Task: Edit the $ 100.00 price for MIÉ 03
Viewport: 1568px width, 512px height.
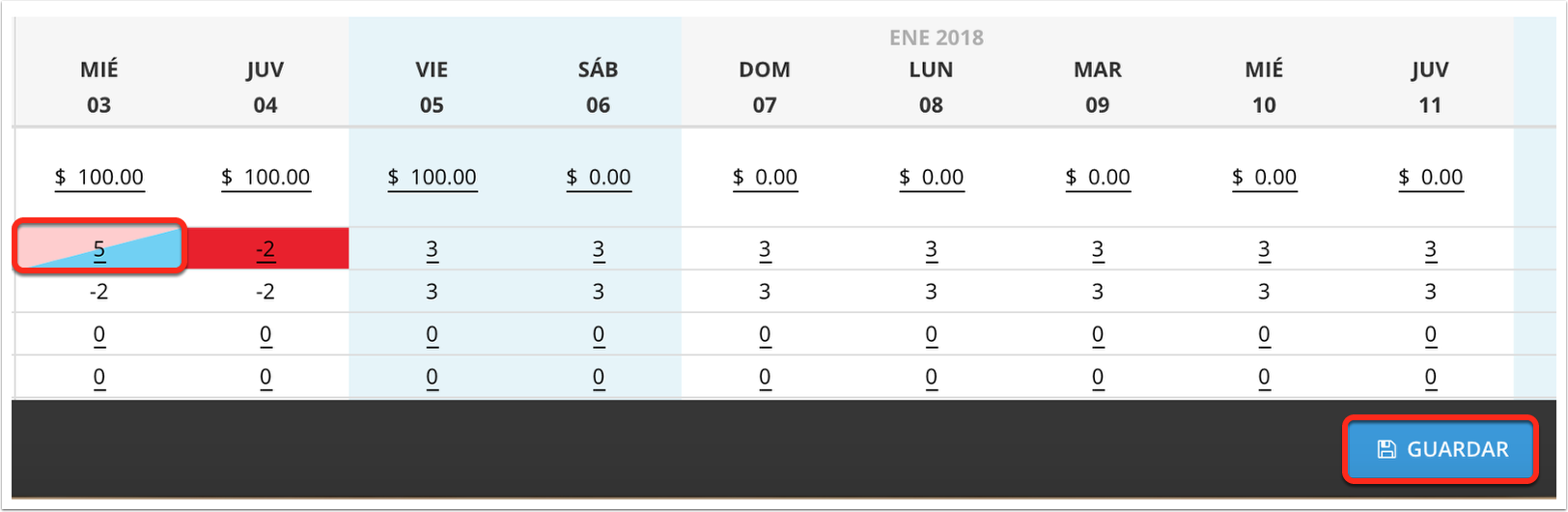Action: pyautogui.click(x=99, y=178)
